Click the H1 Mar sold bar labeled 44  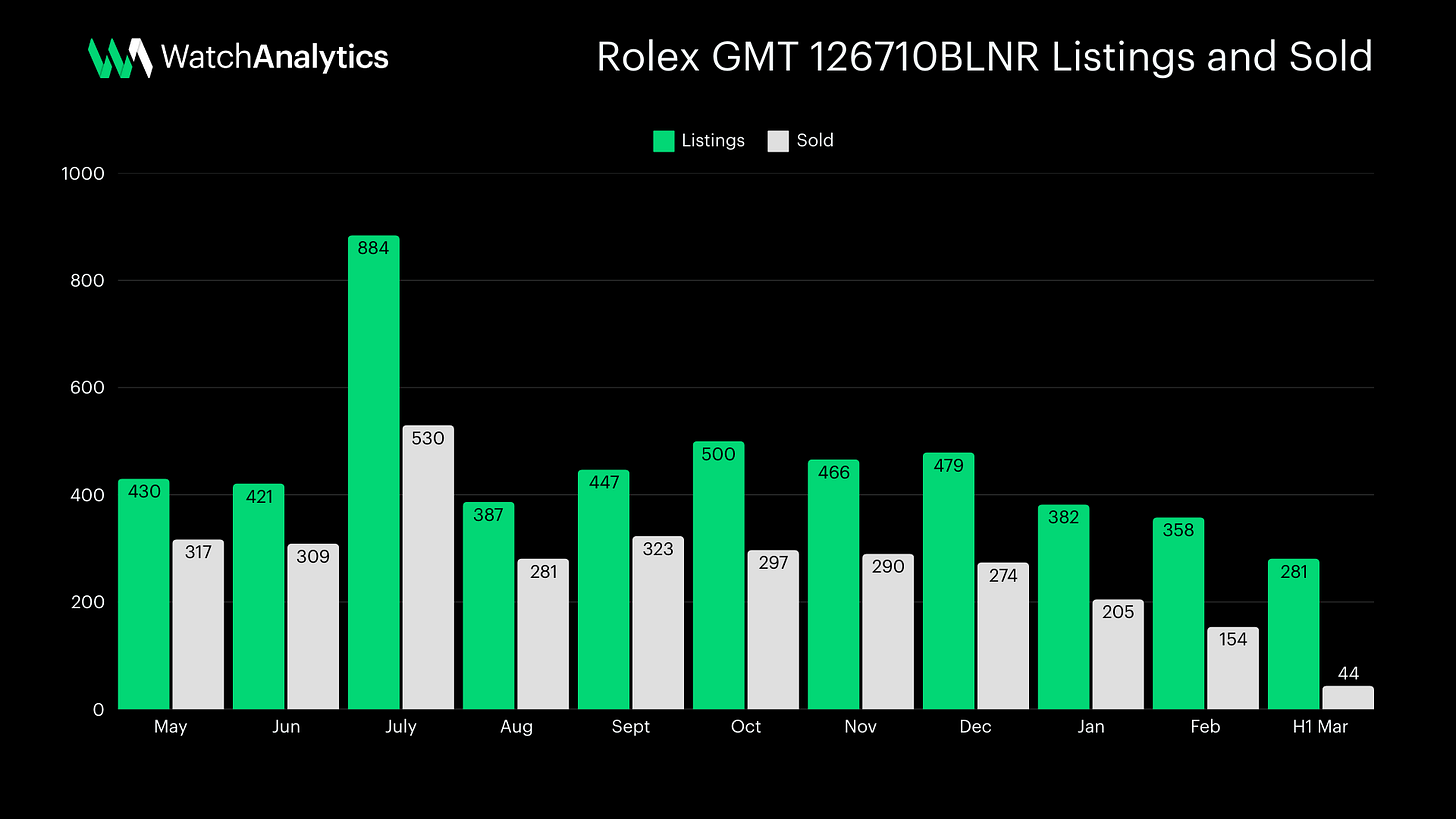click(x=1348, y=697)
